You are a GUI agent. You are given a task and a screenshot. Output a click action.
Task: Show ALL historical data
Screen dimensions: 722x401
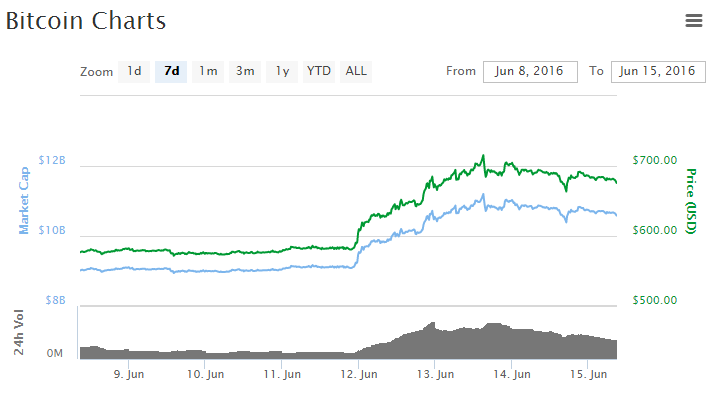click(356, 71)
